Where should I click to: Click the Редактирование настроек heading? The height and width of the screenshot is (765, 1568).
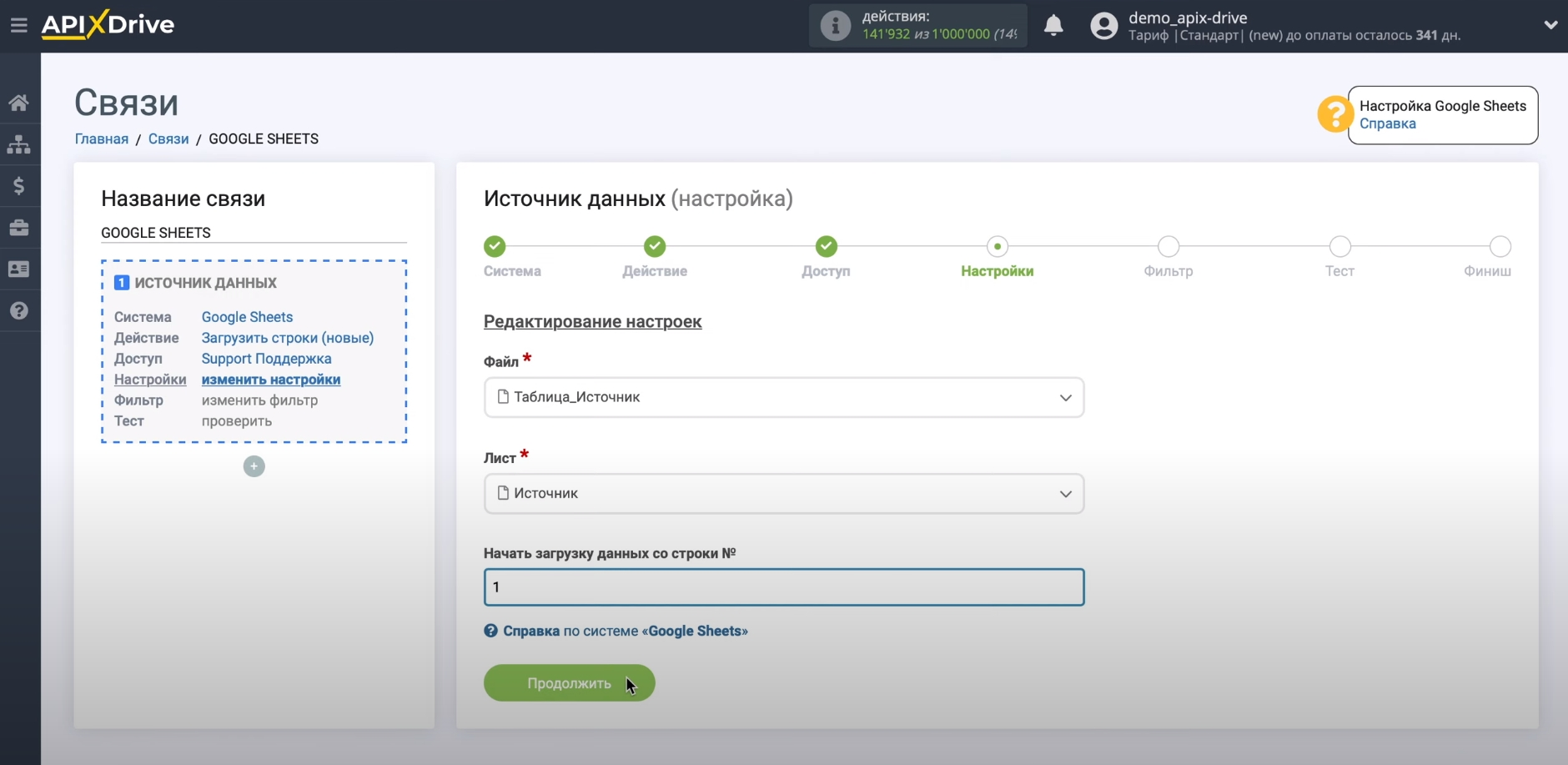[593, 321]
